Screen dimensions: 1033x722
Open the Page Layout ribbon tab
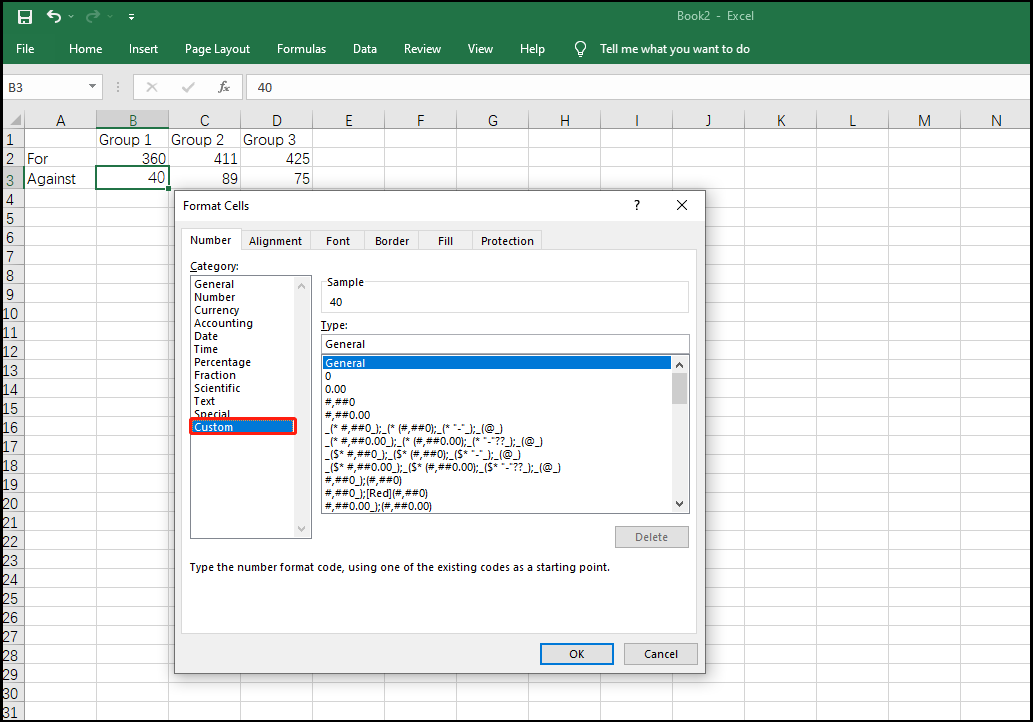[217, 49]
